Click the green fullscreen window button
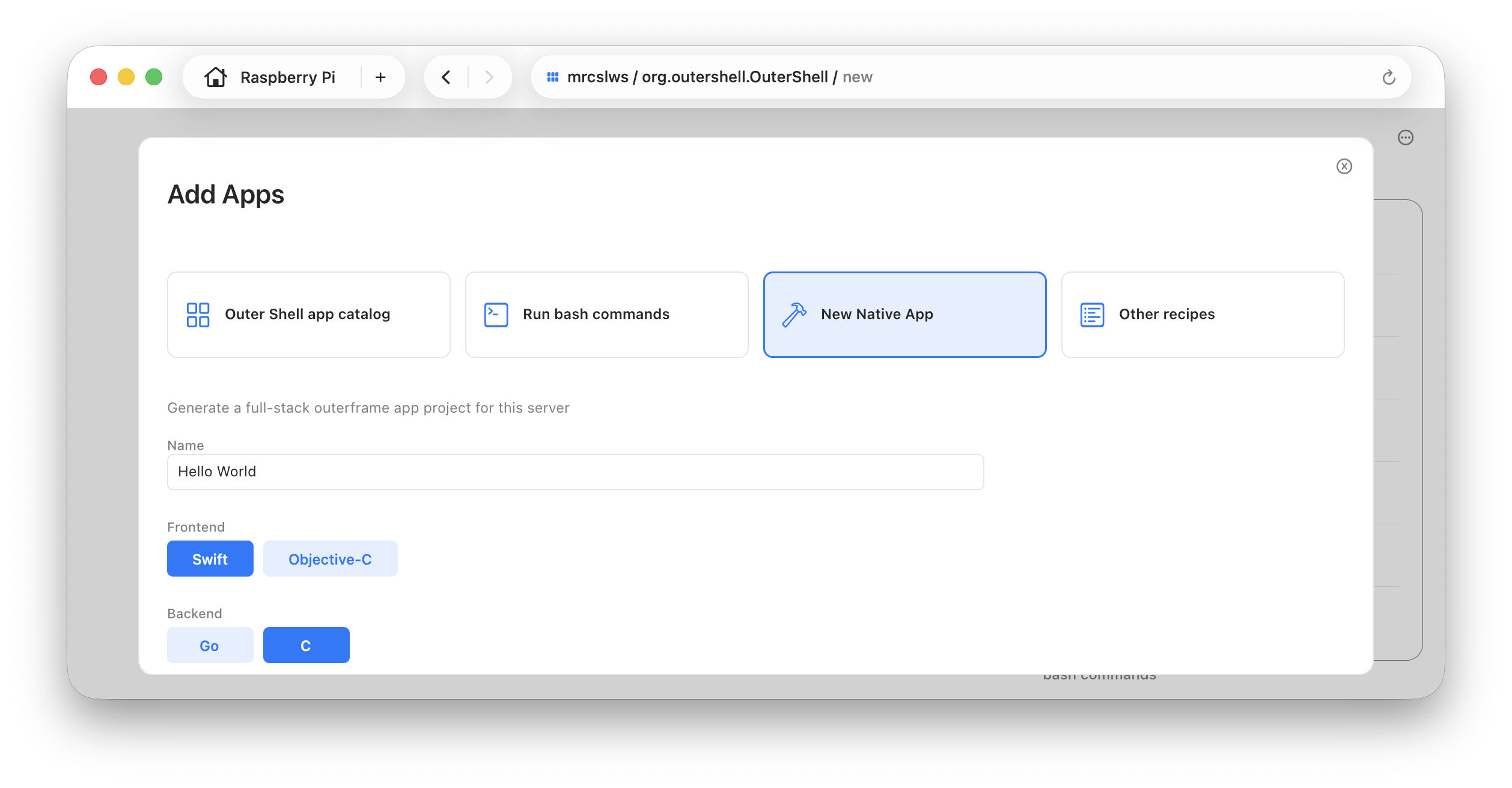Screen dimensions: 1512x788 coord(154,77)
